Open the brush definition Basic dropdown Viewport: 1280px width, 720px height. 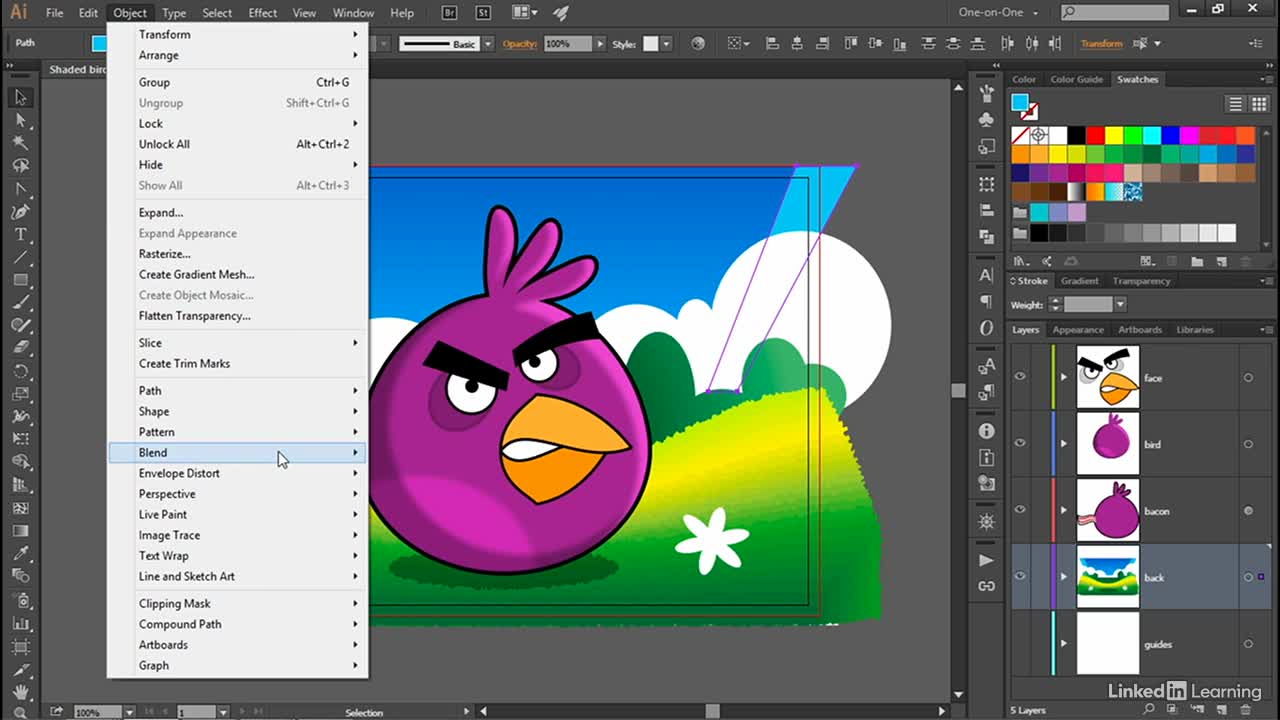[488, 44]
